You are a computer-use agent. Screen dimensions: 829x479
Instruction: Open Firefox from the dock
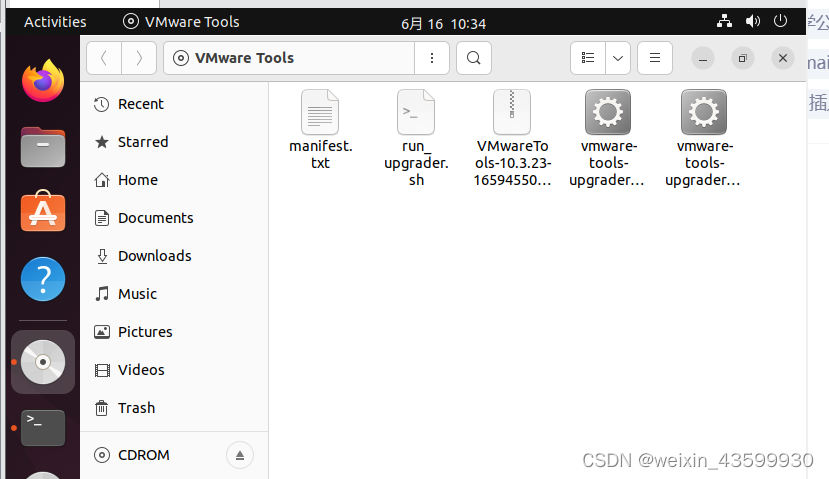click(43, 80)
